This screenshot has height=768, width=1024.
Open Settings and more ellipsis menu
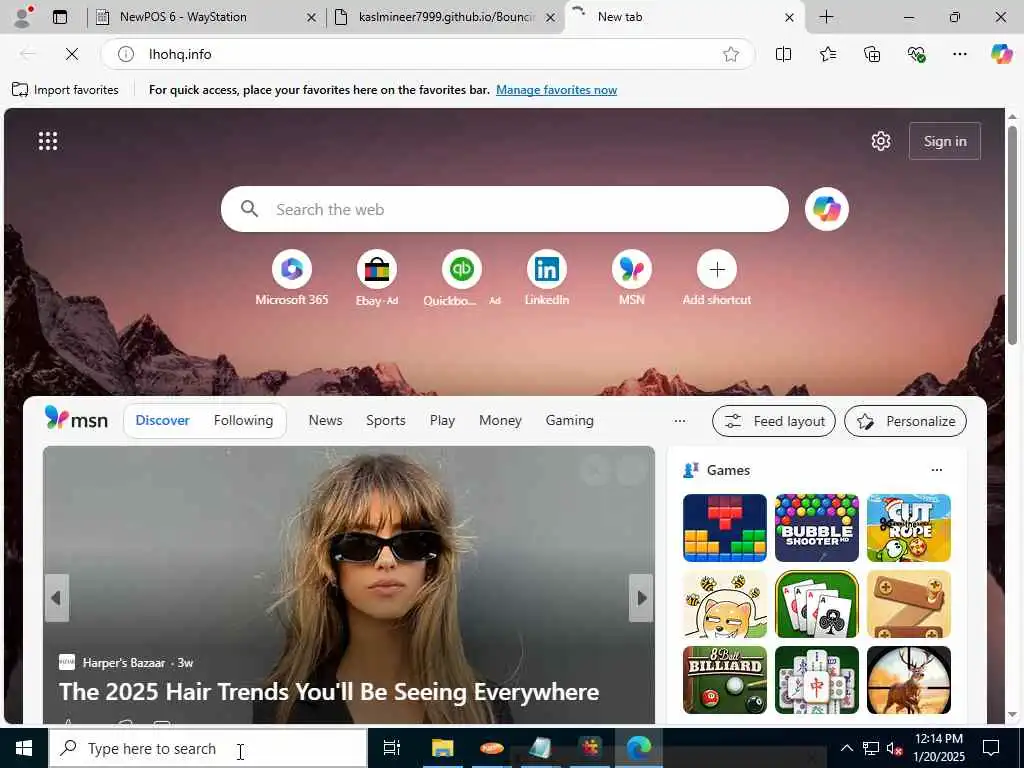pyautogui.click(x=959, y=54)
